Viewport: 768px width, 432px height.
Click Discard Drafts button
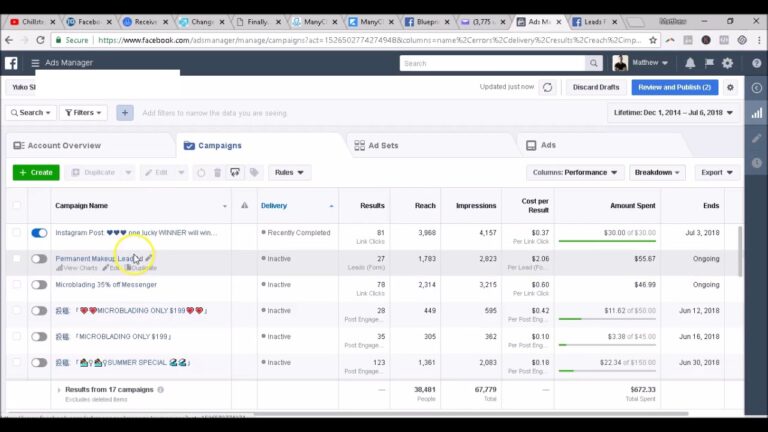tap(596, 87)
